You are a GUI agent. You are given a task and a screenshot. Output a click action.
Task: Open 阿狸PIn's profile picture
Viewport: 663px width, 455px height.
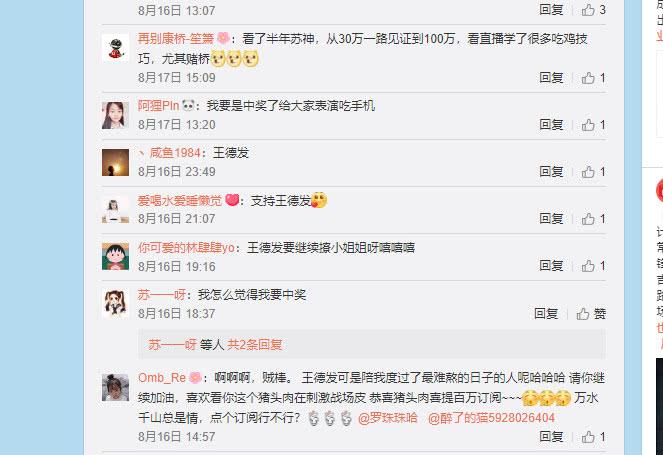[115, 115]
